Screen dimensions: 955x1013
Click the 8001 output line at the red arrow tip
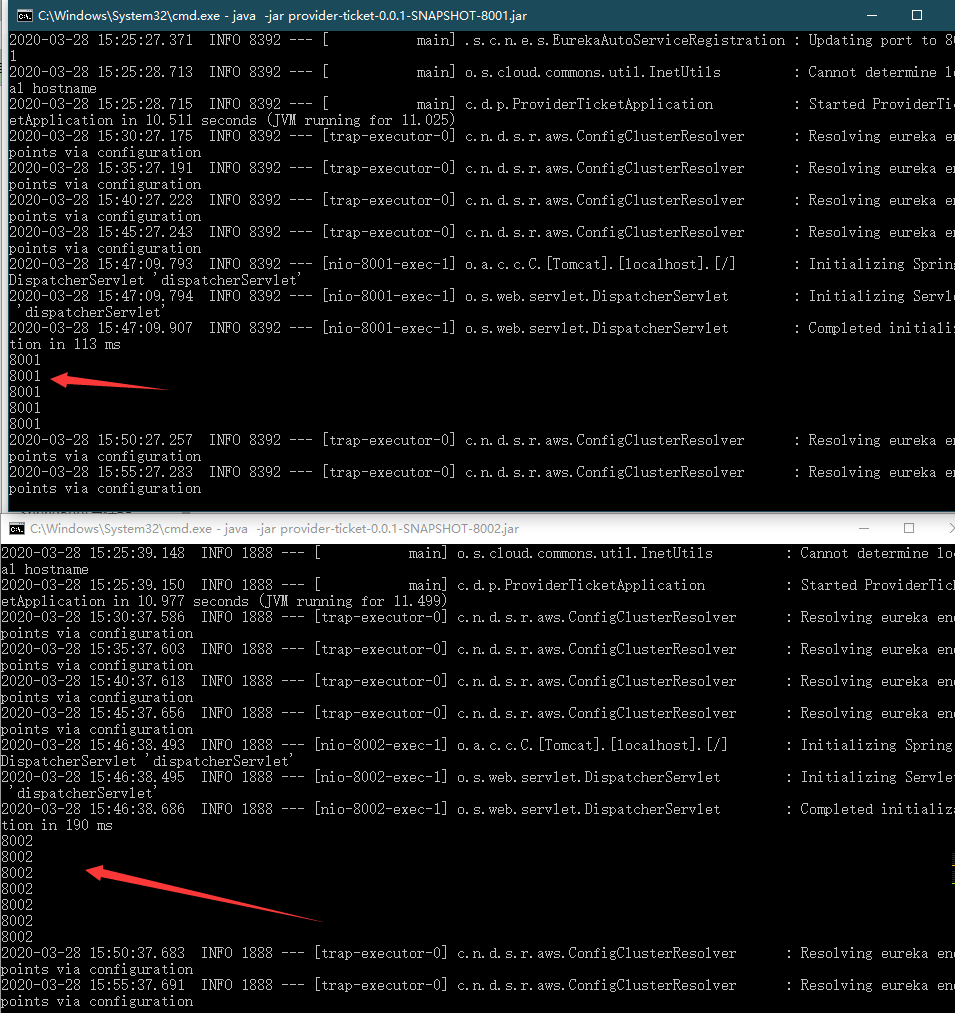click(25, 376)
